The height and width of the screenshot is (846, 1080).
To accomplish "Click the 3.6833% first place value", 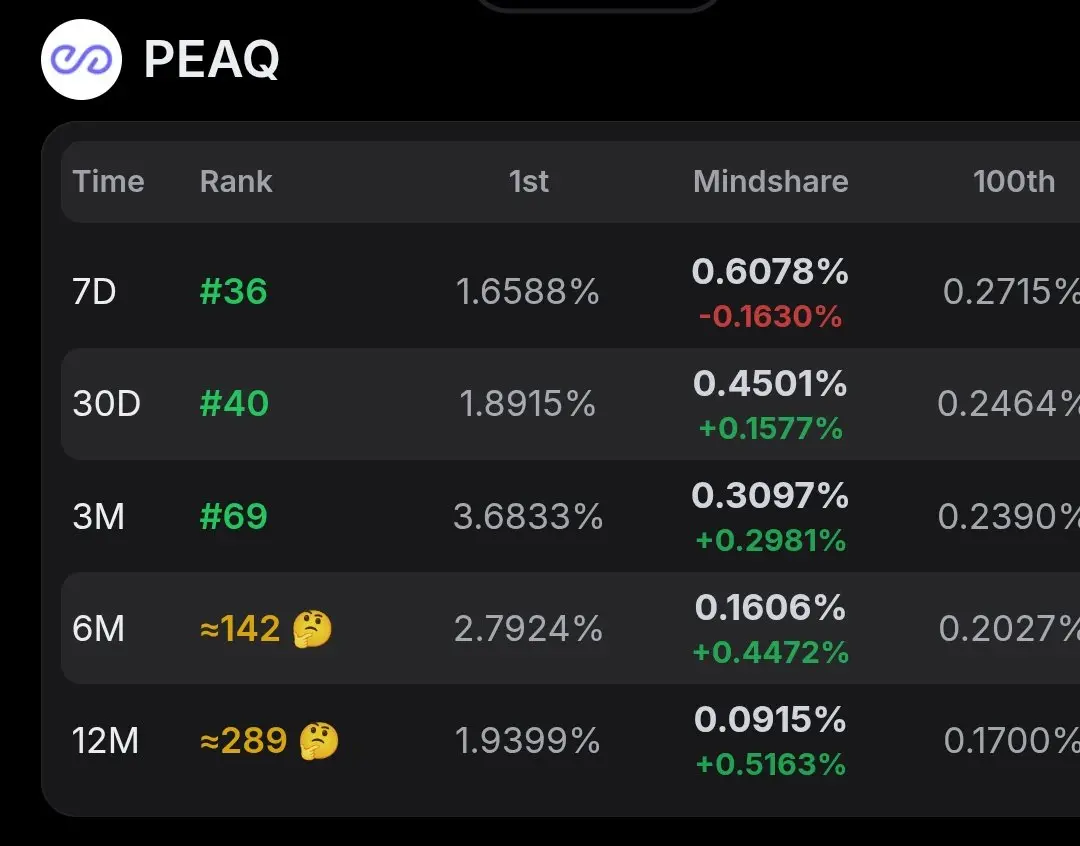I will pos(528,517).
